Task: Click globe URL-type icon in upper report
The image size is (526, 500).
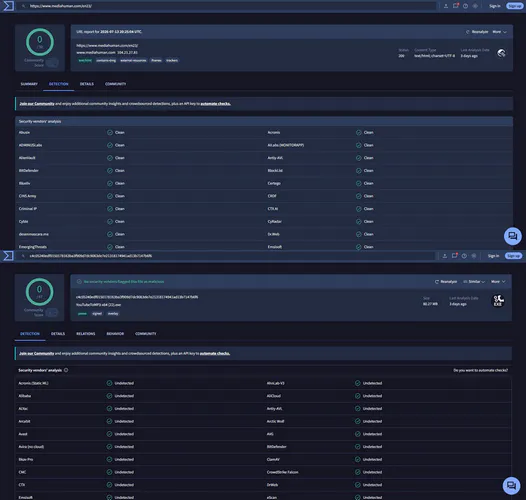Action: [501, 53]
